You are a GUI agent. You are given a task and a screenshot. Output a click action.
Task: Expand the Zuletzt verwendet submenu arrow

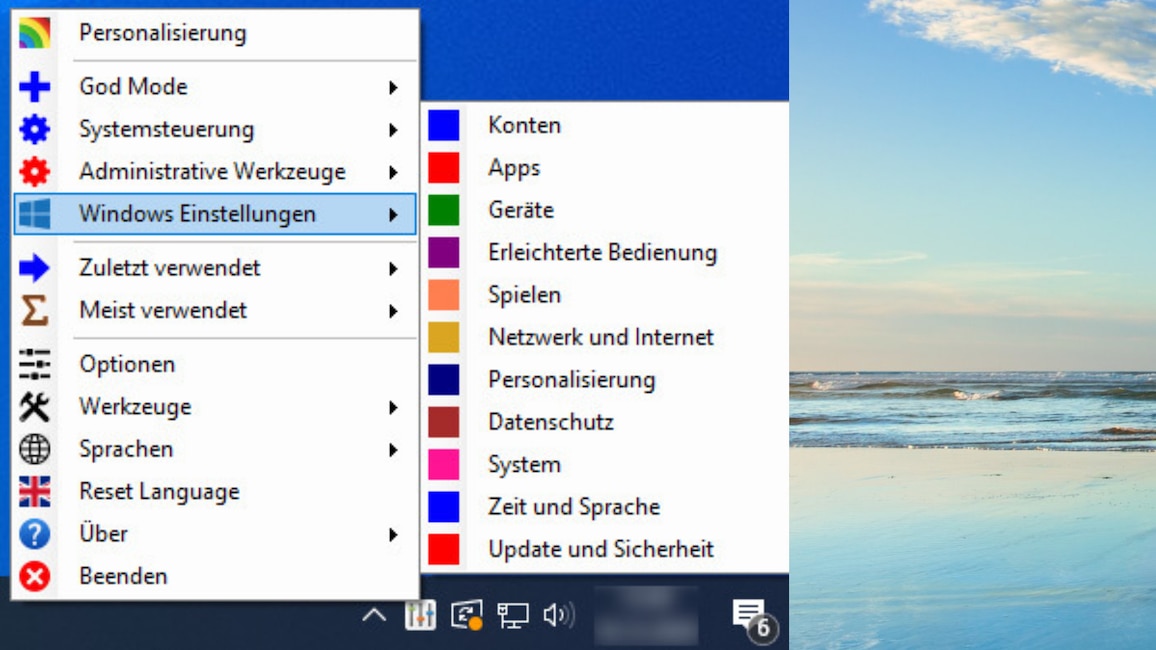393,269
